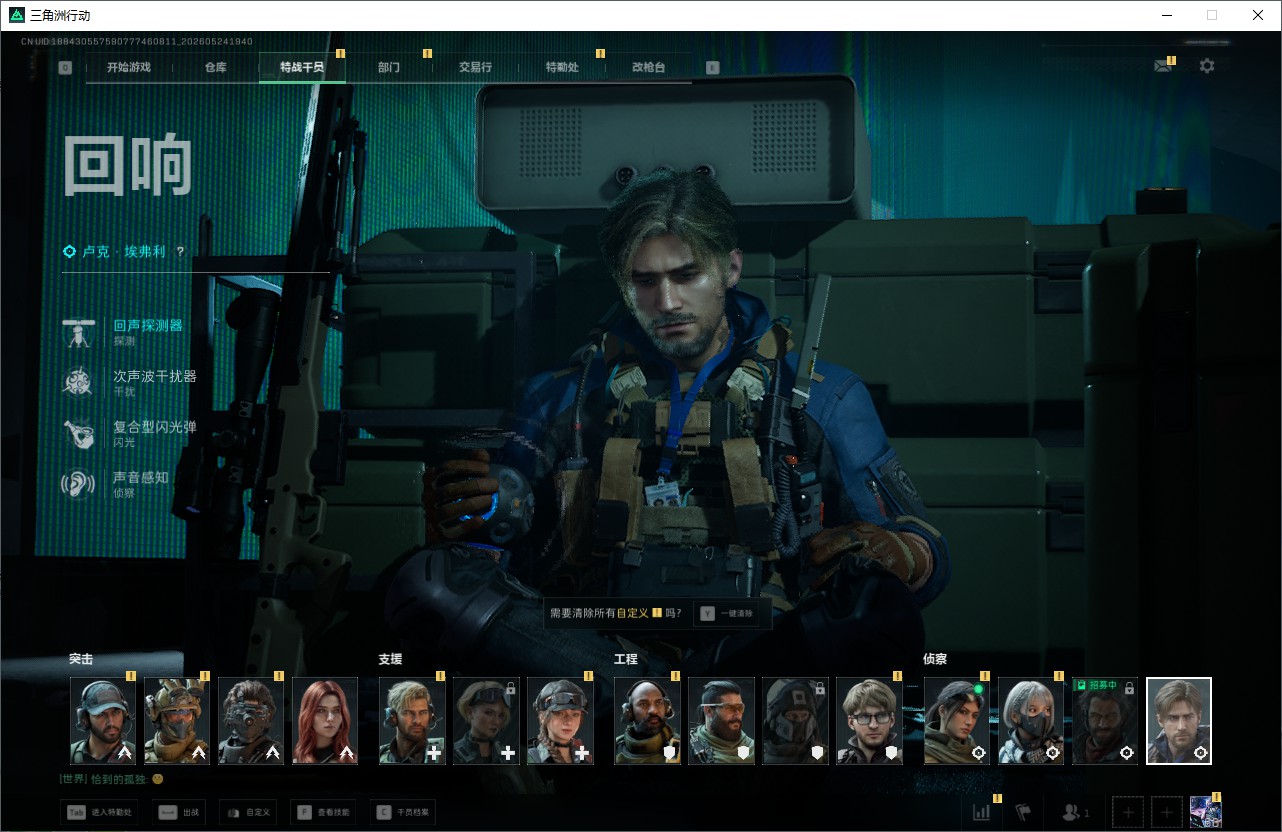This screenshot has height=832, width=1282.
Task: Select the engineer operator wearing orange glasses
Action: [721, 721]
